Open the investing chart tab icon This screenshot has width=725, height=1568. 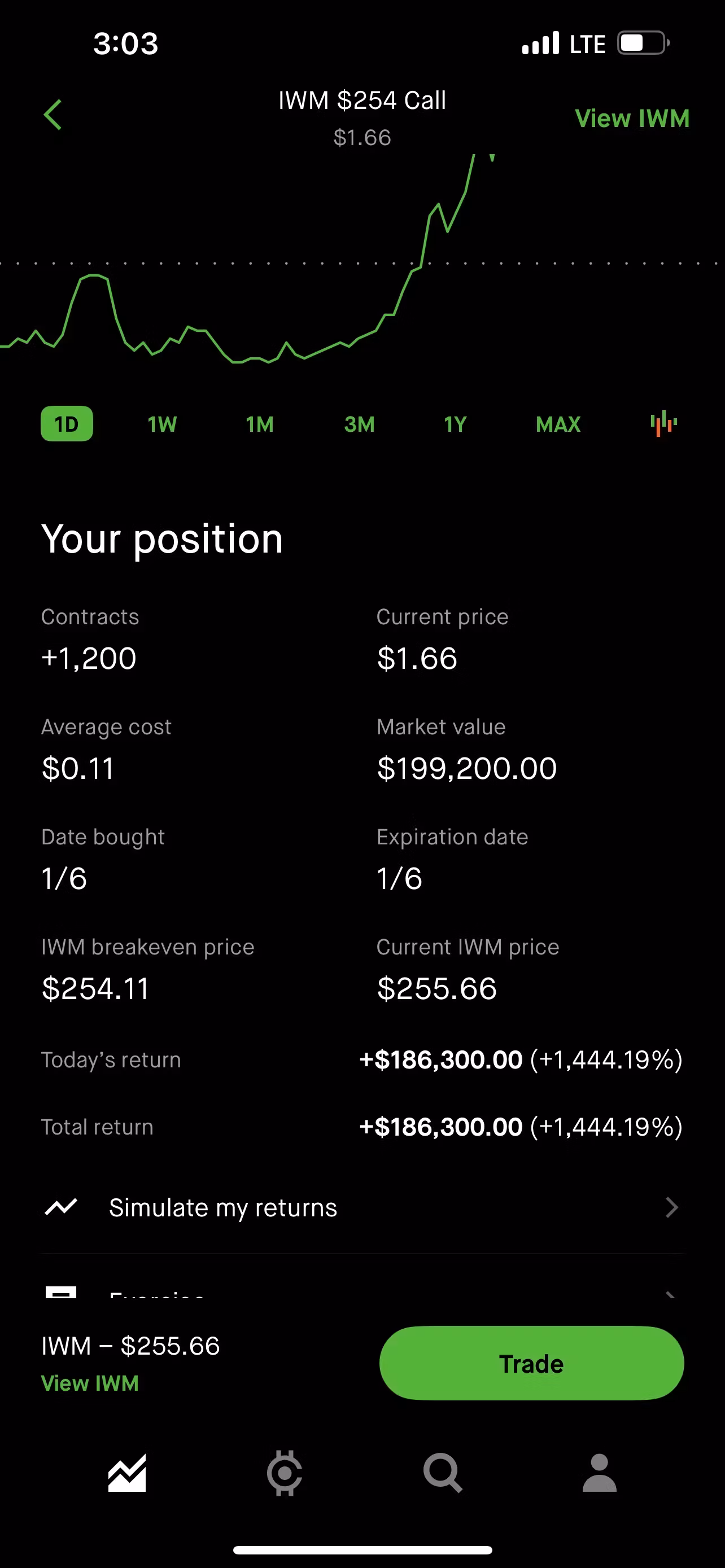126,1473
